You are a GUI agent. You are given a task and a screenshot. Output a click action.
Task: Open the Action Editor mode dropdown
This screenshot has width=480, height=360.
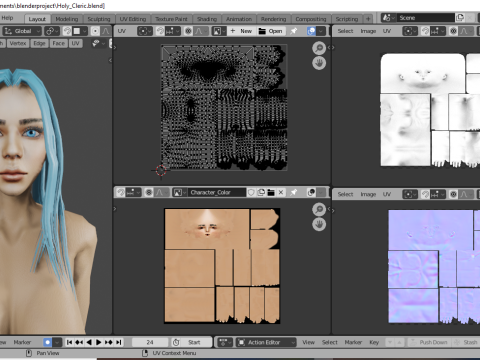(x=266, y=342)
